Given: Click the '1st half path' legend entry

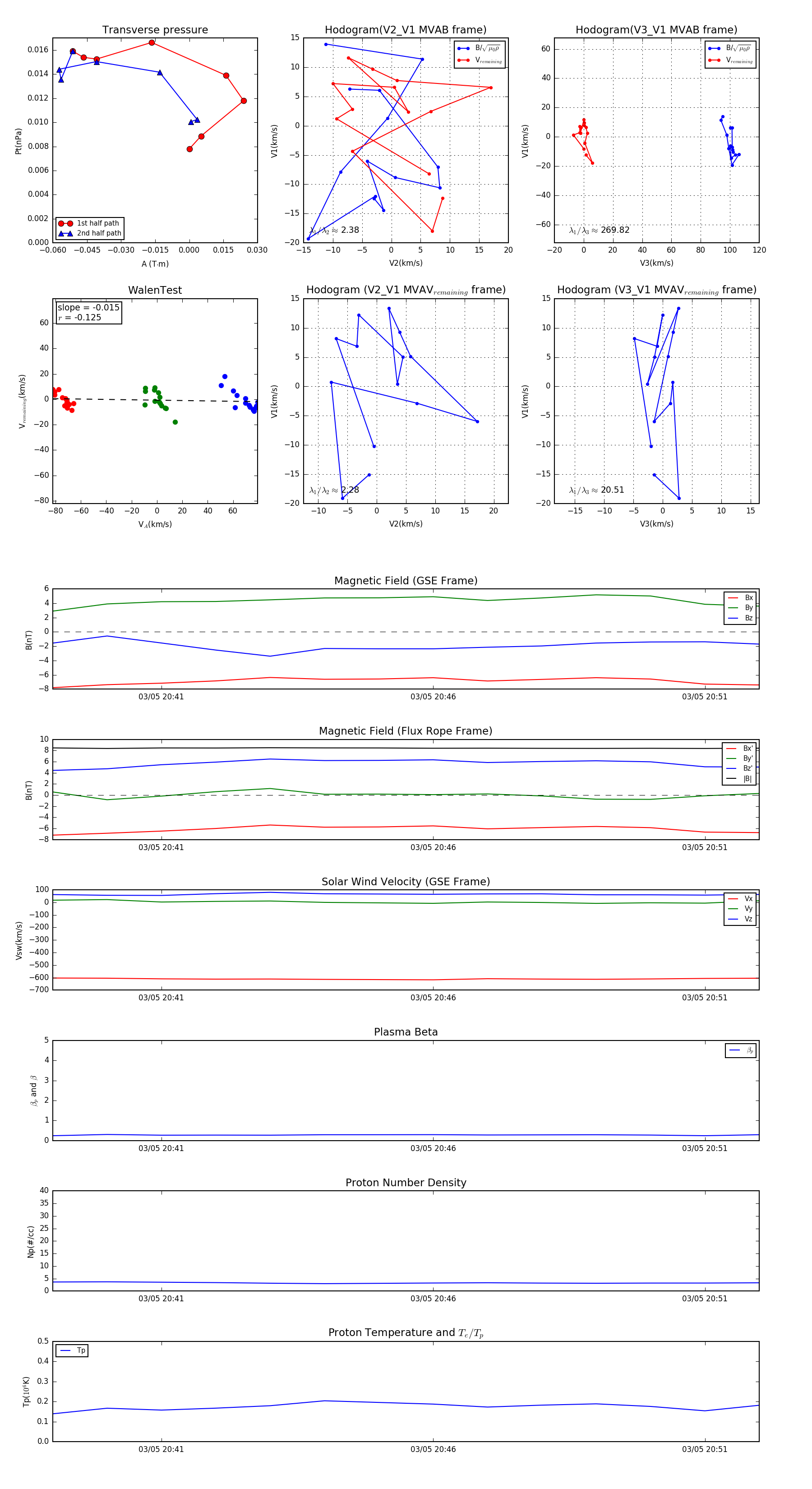Looking at the screenshot, I should (x=90, y=223).
